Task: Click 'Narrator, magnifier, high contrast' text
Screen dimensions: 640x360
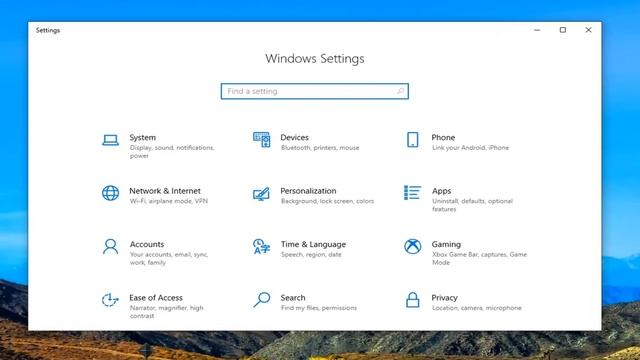Action: tap(167, 312)
